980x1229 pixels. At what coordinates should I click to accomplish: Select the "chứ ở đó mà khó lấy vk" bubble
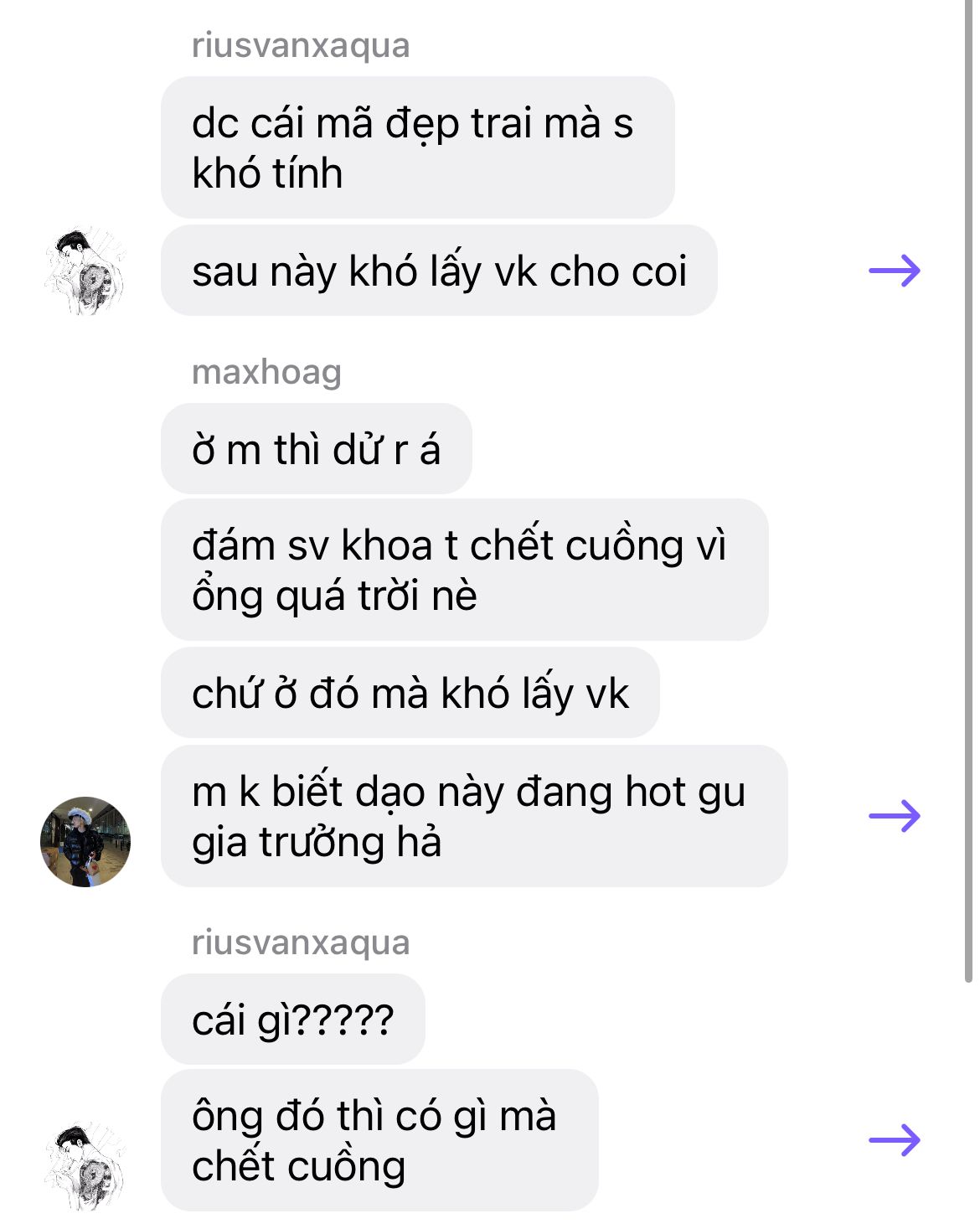(x=410, y=693)
